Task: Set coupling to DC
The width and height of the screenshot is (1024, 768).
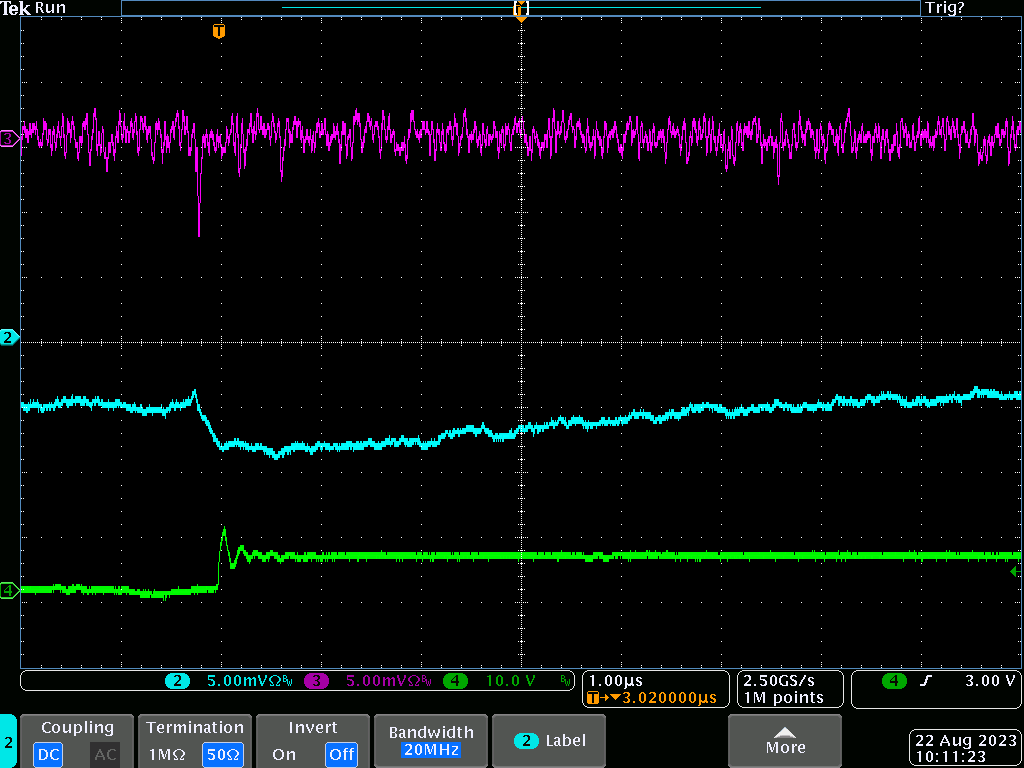Action: pos(48,754)
